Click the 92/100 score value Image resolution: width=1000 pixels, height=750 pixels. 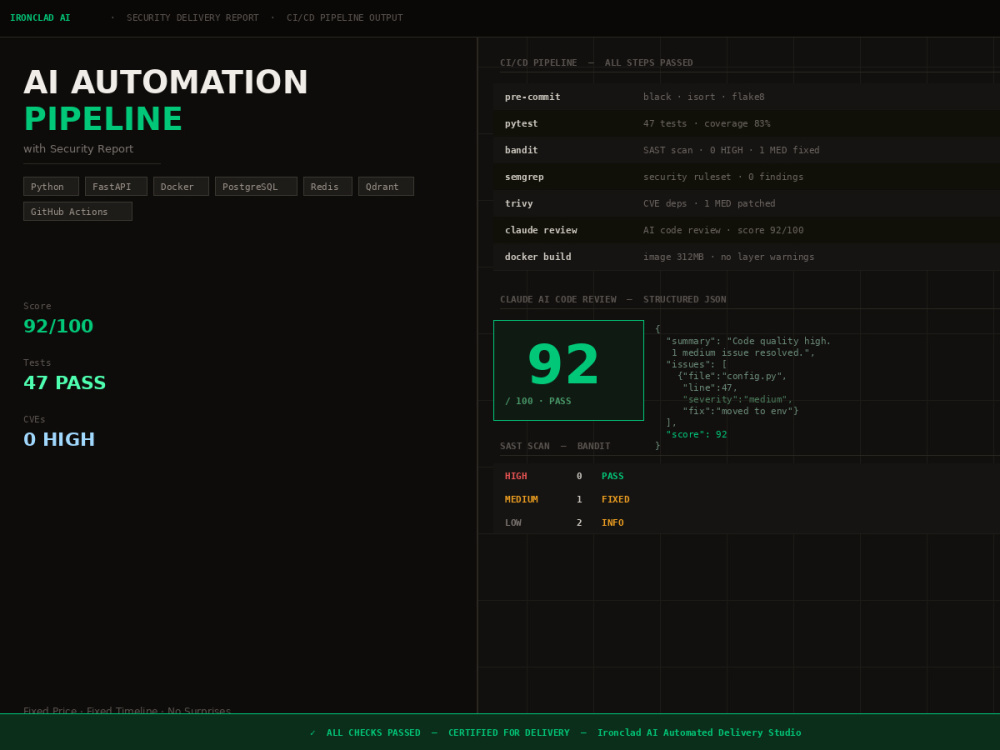58,326
